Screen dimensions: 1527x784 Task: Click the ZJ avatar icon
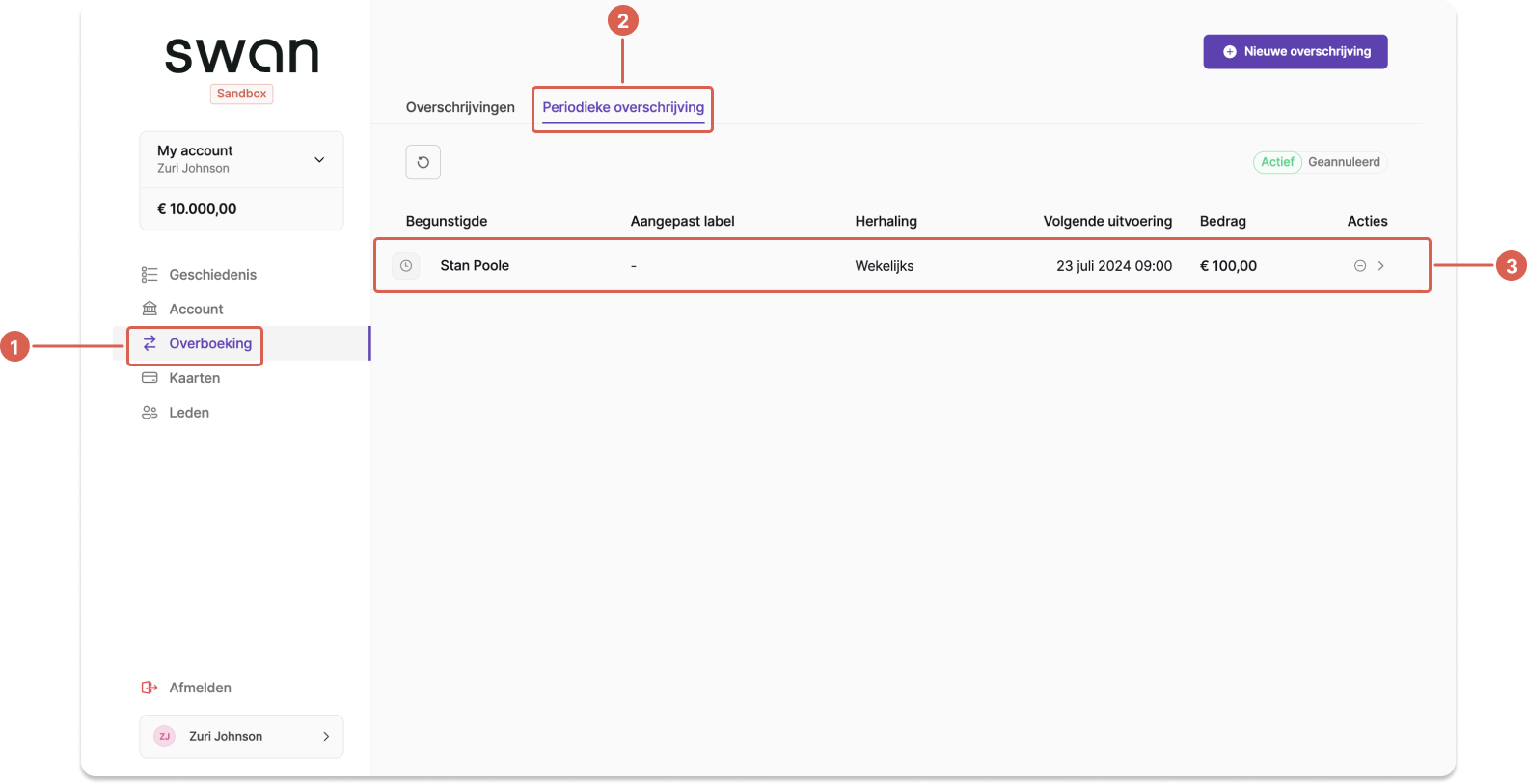(164, 736)
